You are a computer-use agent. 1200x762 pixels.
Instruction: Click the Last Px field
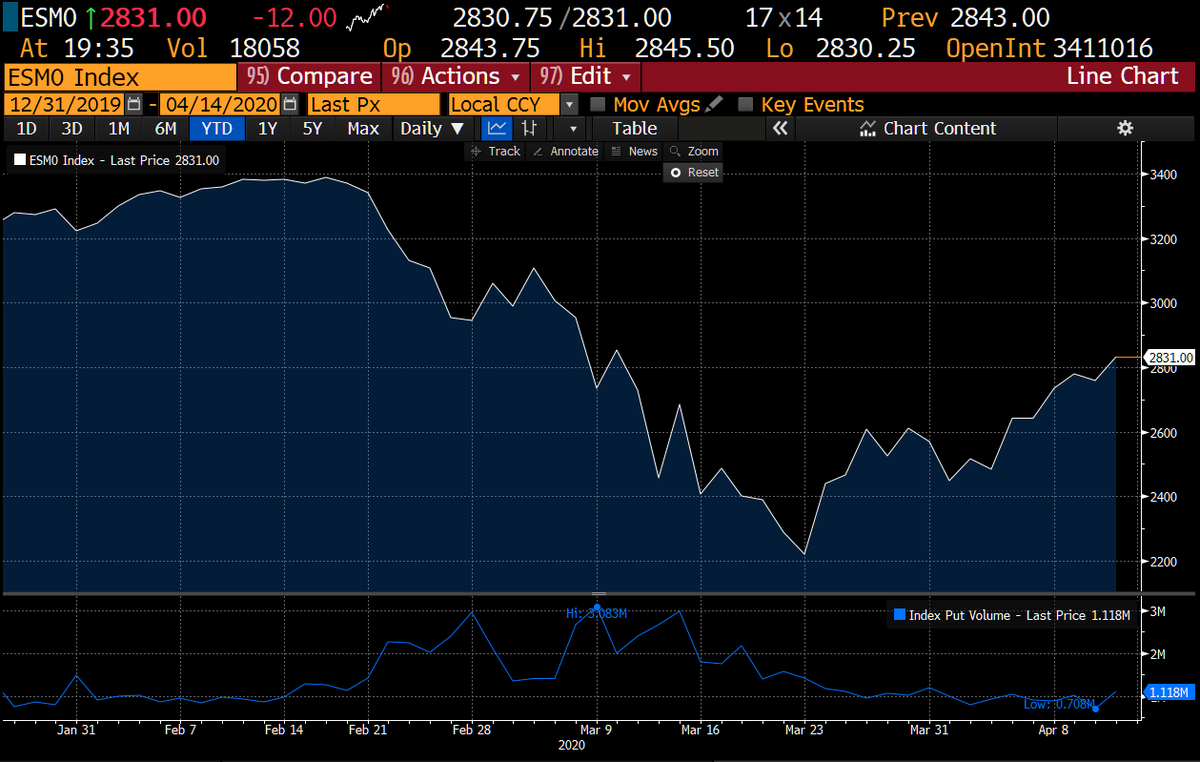[x=373, y=104]
